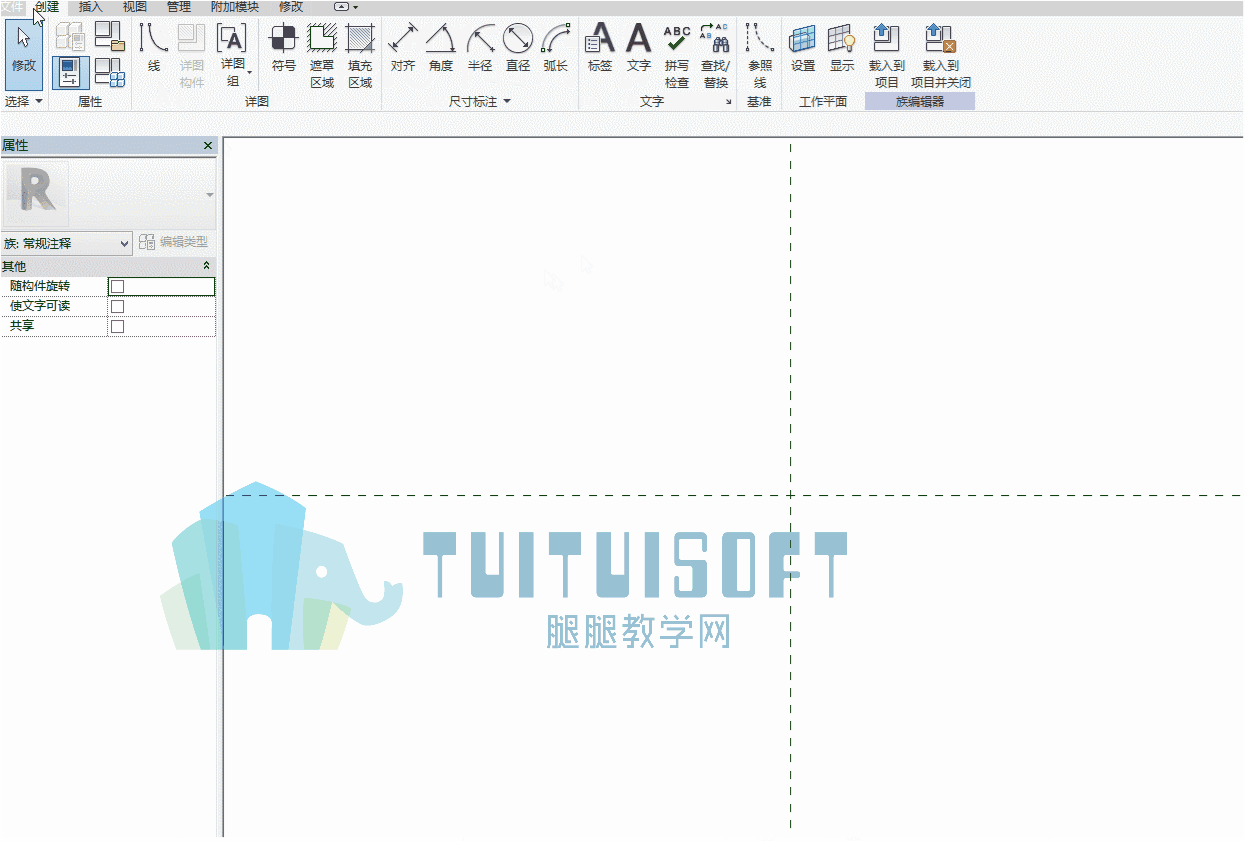Viewport: 1245px width, 841px height.
Task: Expand the 选择 panel dropdown
Action: (24, 102)
